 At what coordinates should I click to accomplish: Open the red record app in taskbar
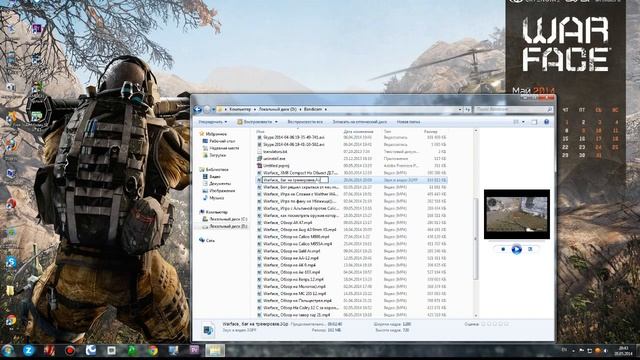coord(70,350)
